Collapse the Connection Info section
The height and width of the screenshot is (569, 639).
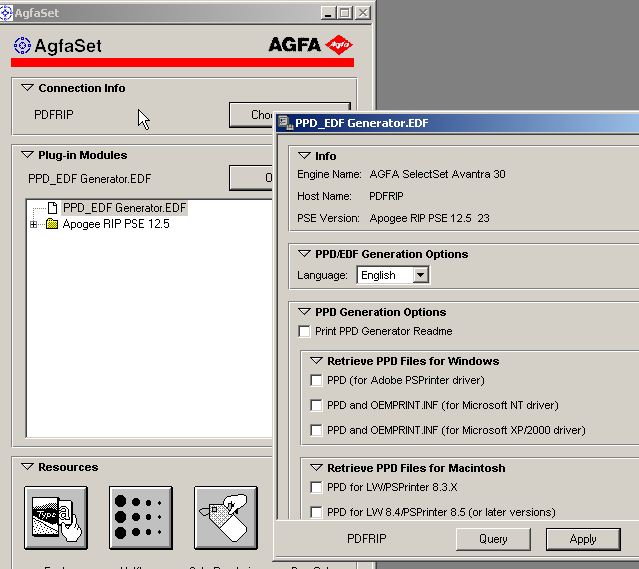27,88
